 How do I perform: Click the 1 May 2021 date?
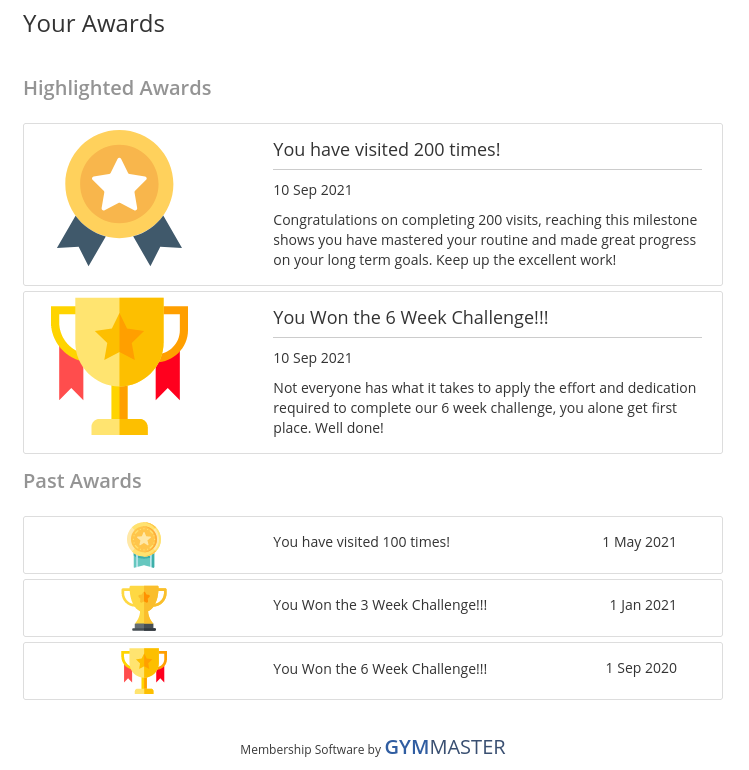point(639,542)
